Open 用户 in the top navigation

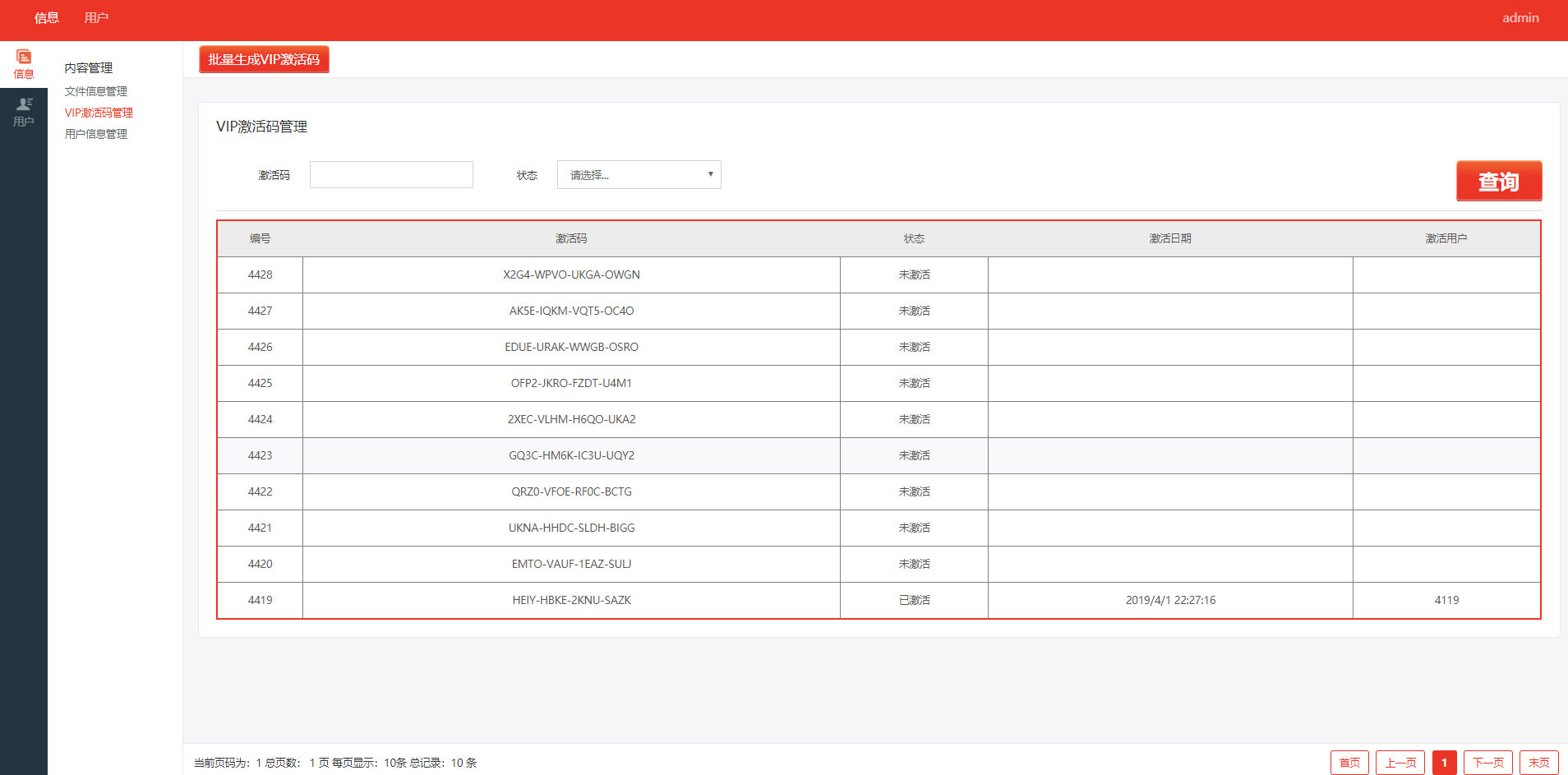click(x=96, y=18)
